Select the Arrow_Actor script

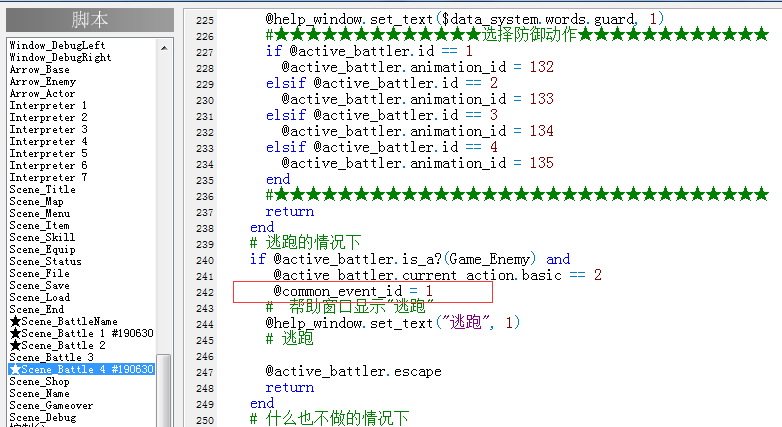coord(42,93)
